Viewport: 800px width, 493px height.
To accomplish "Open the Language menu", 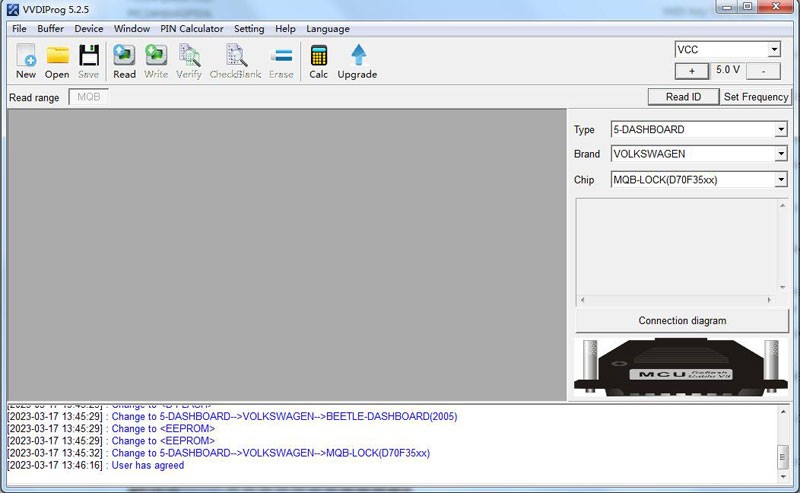I will (328, 29).
